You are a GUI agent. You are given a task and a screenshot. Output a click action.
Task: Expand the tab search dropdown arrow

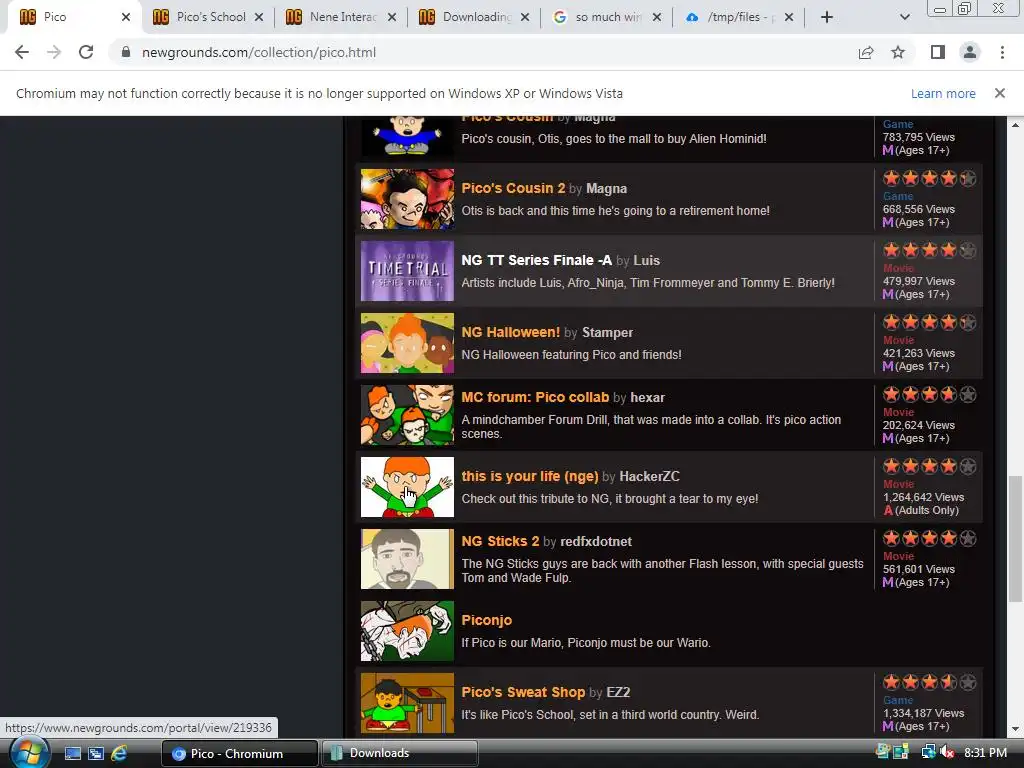[x=904, y=17]
